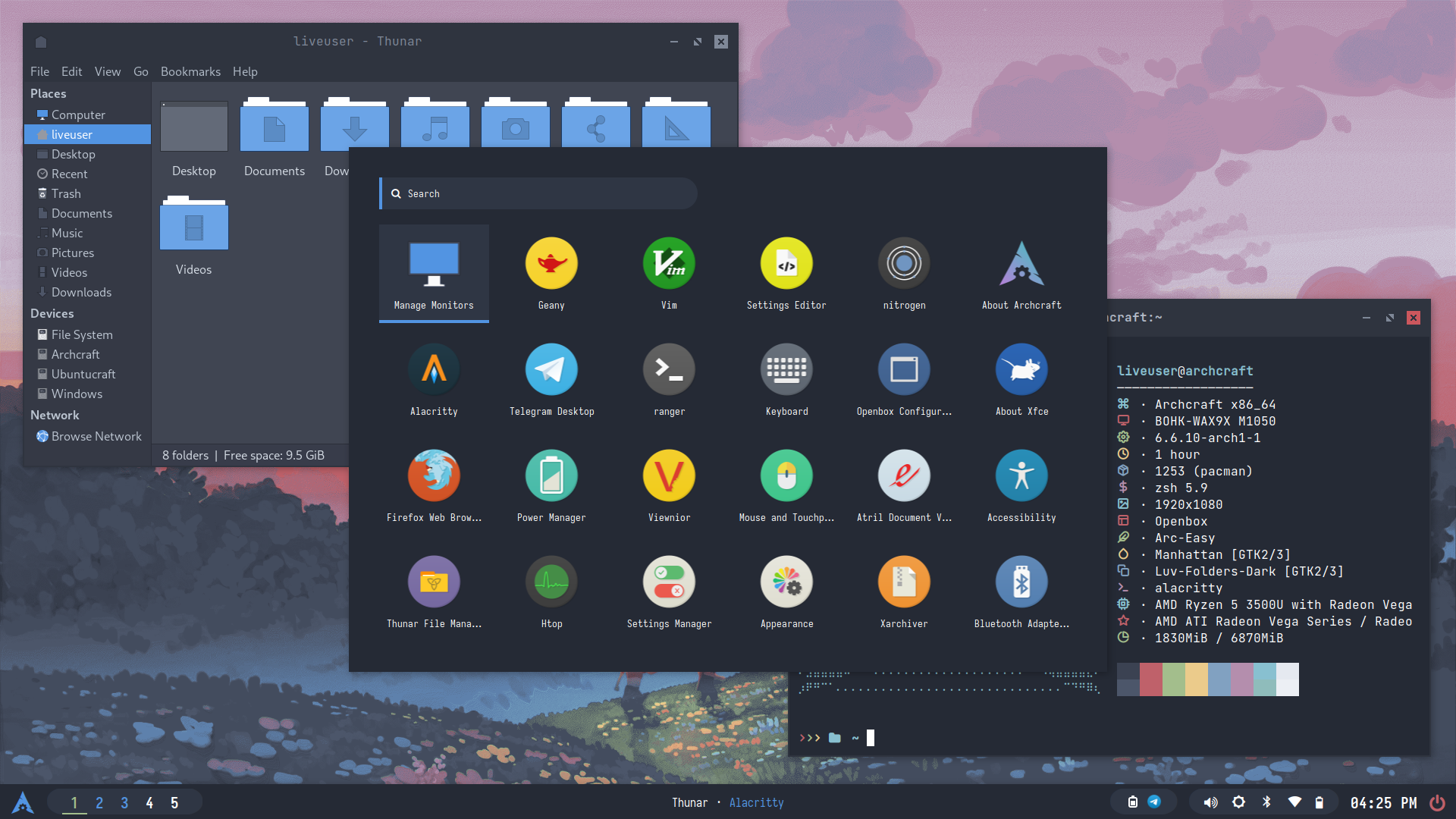Click the volume icon in system tray
1456x819 pixels.
click(x=1210, y=803)
